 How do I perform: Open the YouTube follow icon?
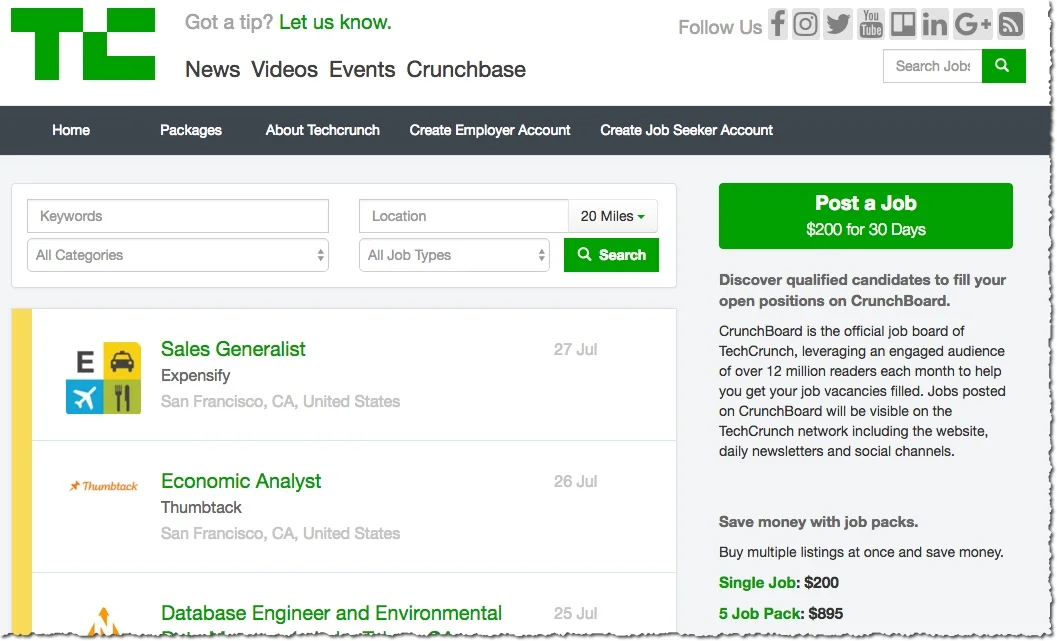coord(870,24)
